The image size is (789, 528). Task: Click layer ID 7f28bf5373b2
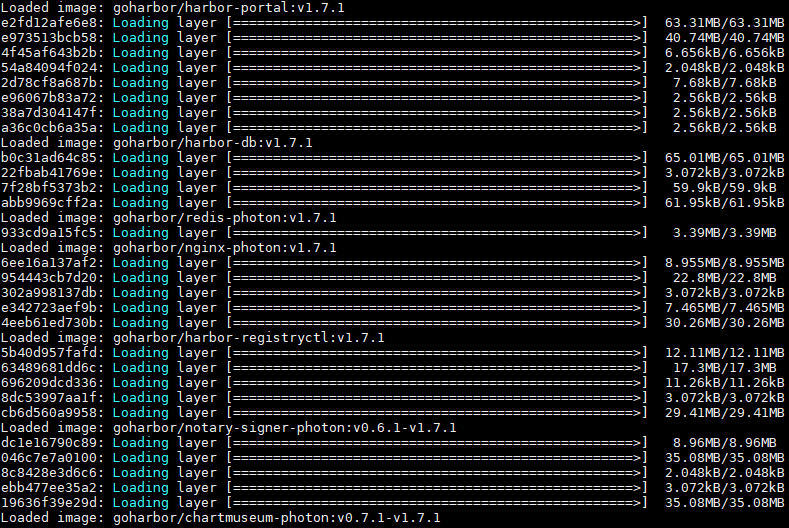pyautogui.click(x=49, y=188)
